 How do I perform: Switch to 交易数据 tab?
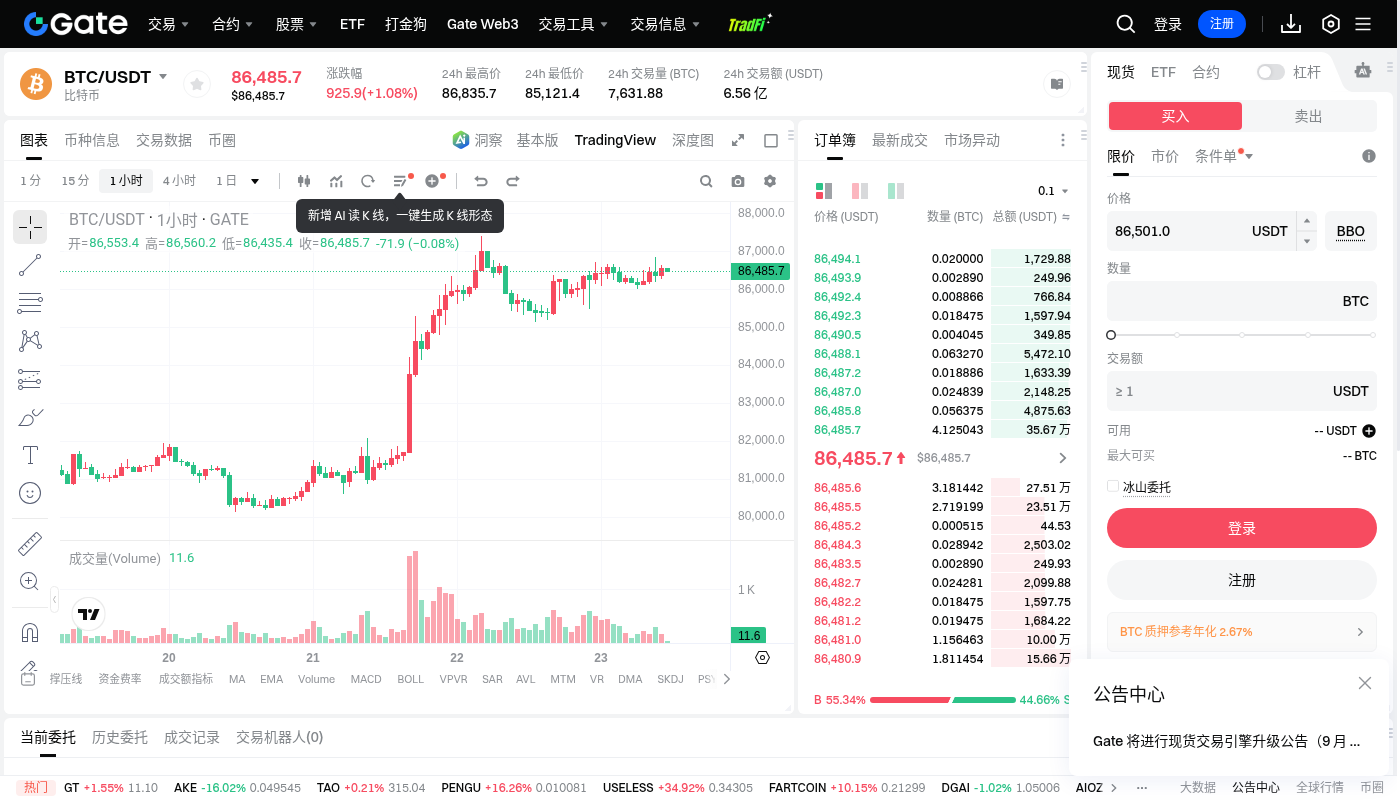click(x=164, y=140)
